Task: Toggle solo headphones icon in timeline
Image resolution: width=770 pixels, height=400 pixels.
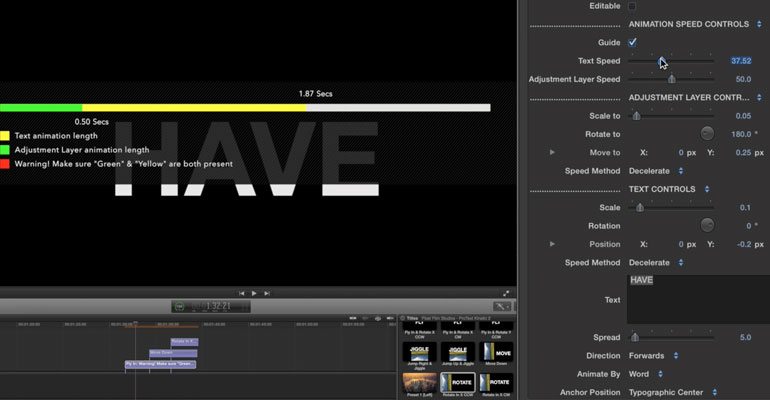Action: 378,318
